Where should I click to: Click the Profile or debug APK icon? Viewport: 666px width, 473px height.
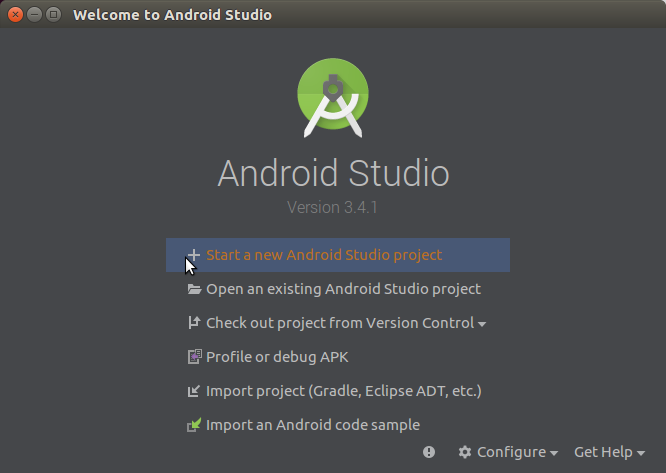194,357
